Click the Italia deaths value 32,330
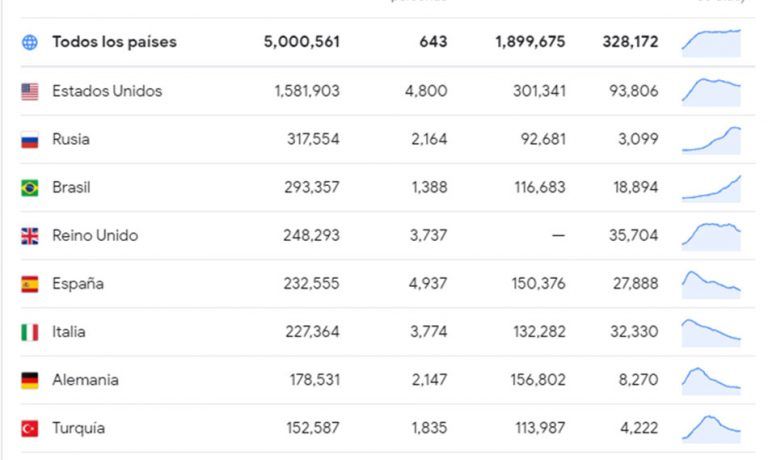Viewport: 768px width, 460px height. pos(634,332)
